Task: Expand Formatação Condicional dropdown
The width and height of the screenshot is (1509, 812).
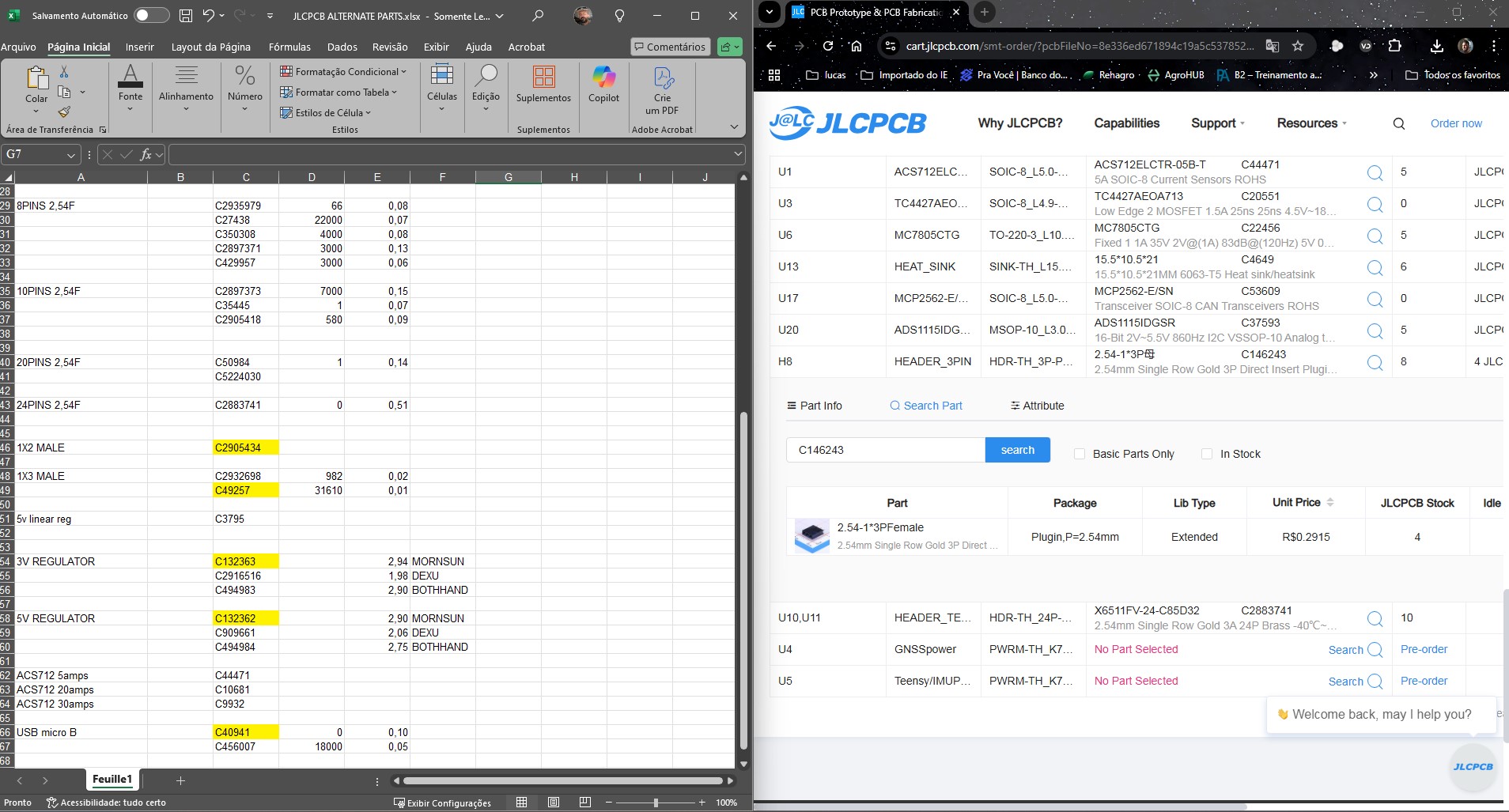Action: 343,71
